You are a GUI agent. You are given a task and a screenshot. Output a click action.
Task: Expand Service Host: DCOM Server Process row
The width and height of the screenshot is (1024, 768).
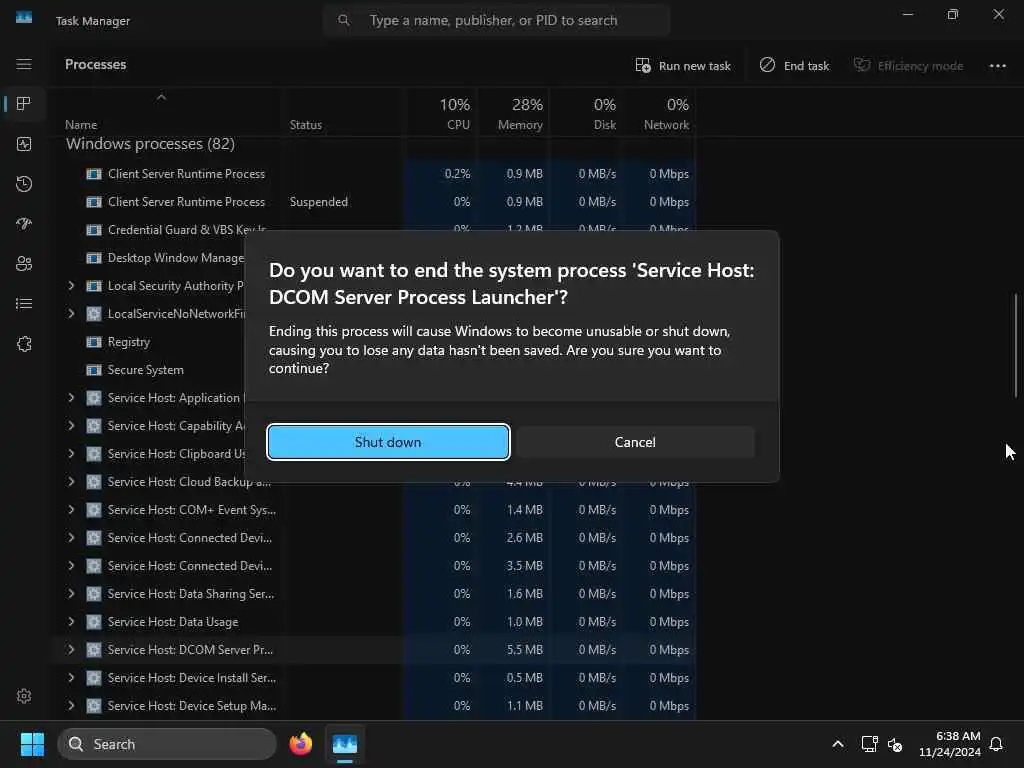pyautogui.click(x=71, y=650)
